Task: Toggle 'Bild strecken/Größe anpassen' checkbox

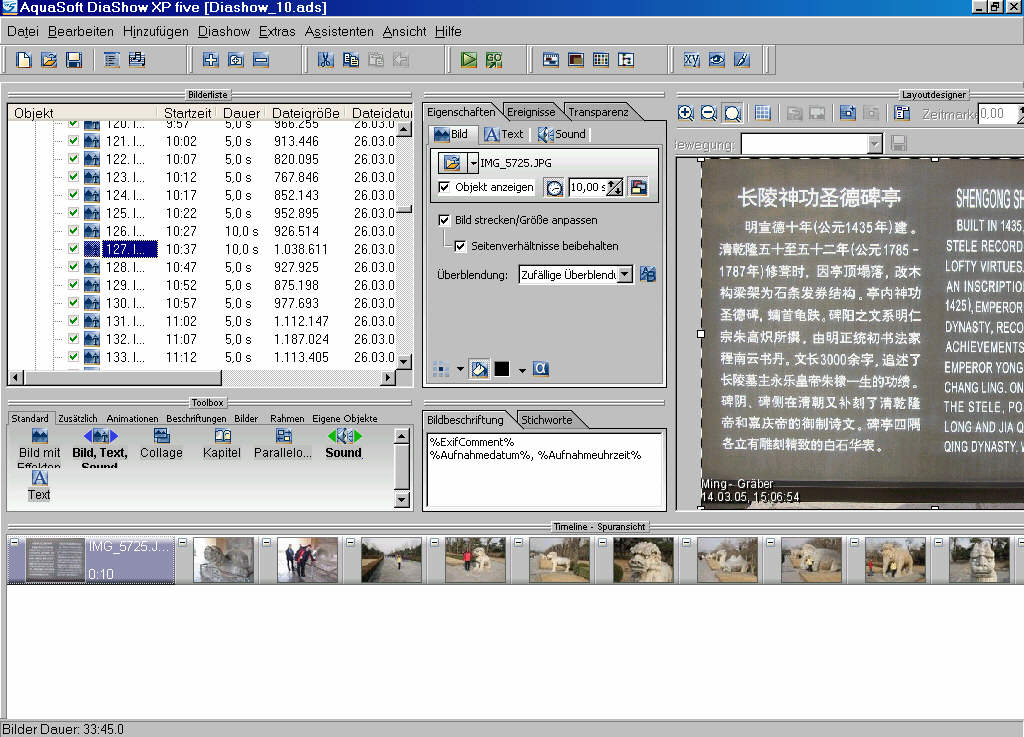Action: click(x=445, y=220)
